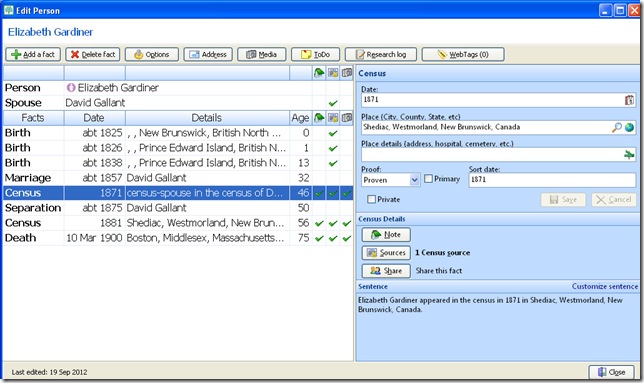Image resolution: width=644 pixels, height=383 pixels.
Task: Select the Spouse row David Gallant
Action: [178, 103]
